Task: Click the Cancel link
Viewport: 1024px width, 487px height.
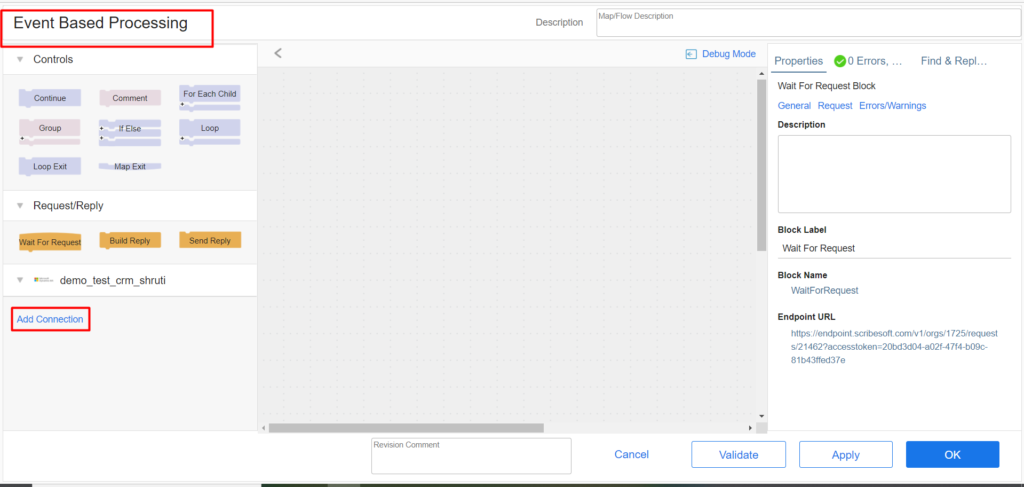Action: tap(632, 454)
